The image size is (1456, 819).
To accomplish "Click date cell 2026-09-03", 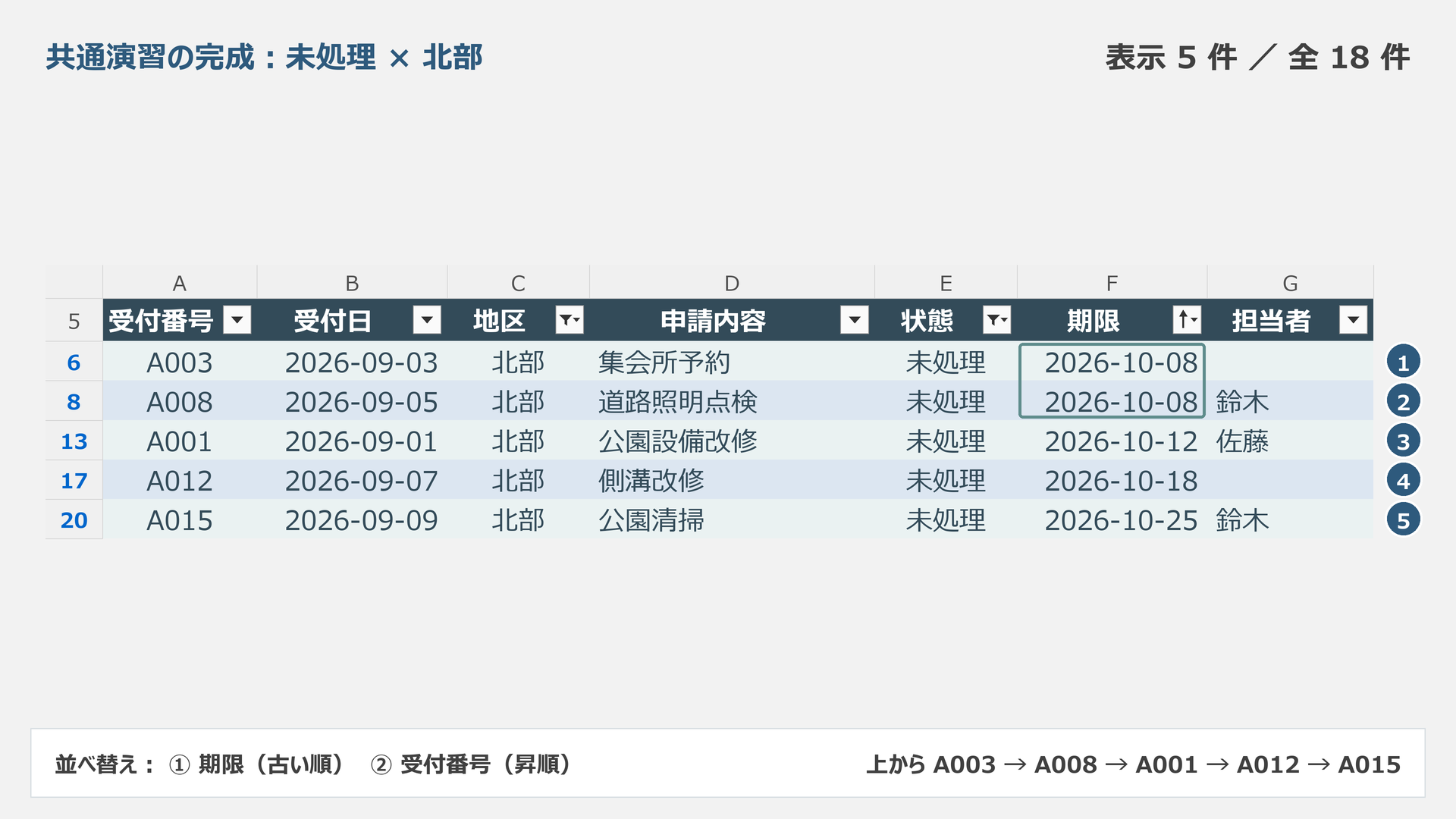I will [352, 362].
